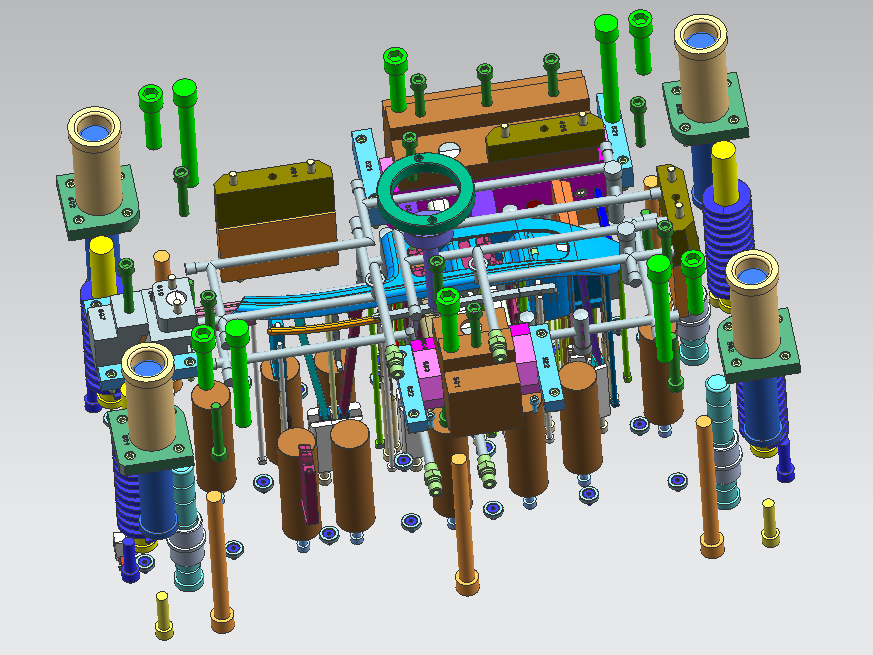Select the brass guide bushing at far top-right

coord(706,66)
